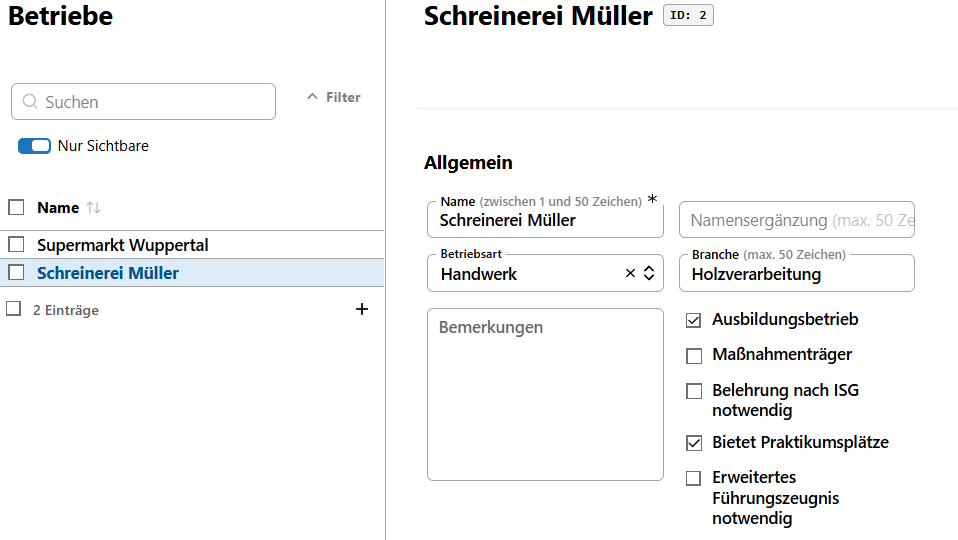Uncheck Bietet Praktikumsplätze checkbox
Screen dimensions: 958x540
(693, 443)
